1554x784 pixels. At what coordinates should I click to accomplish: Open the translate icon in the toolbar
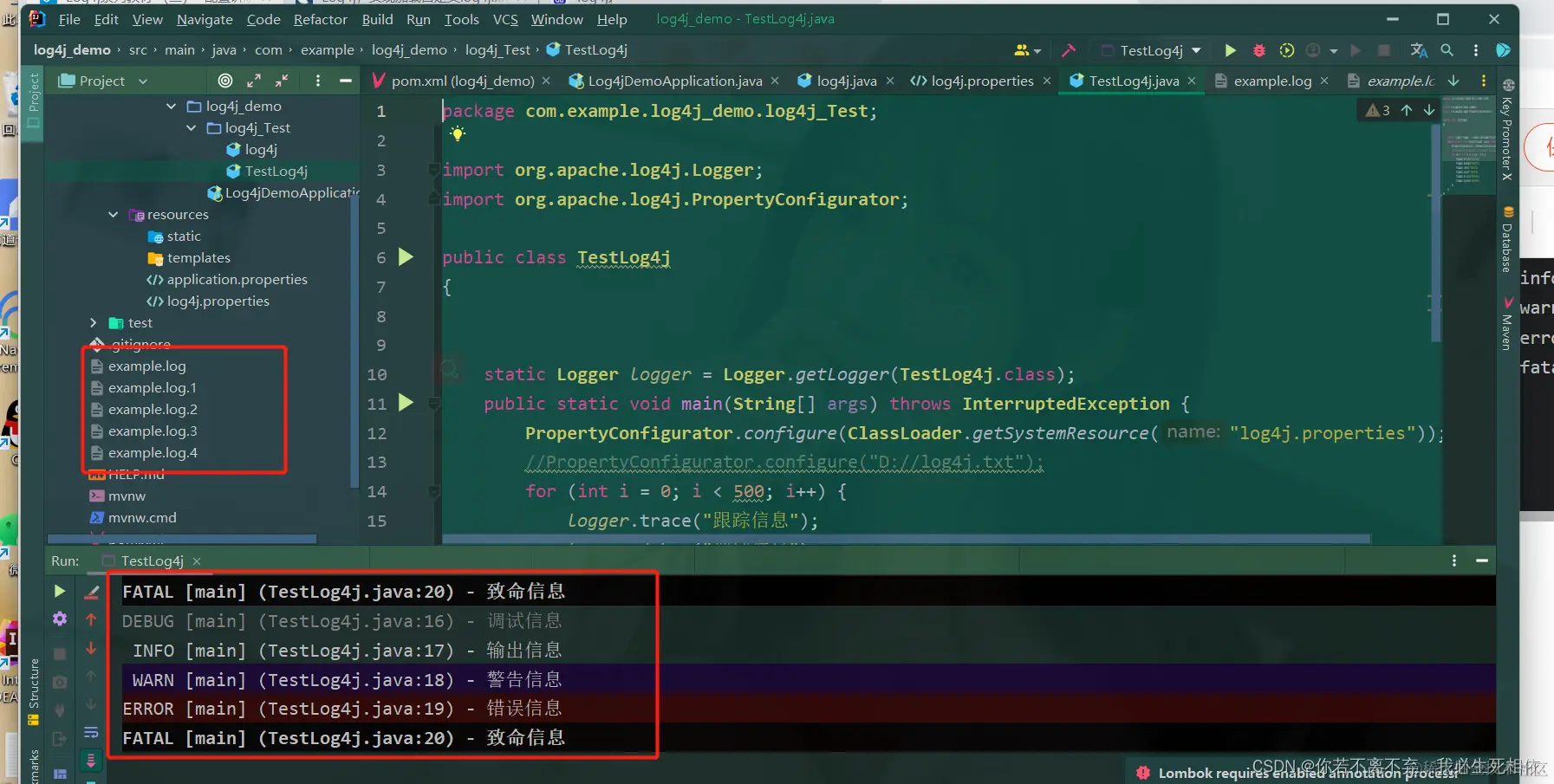(x=1419, y=50)
